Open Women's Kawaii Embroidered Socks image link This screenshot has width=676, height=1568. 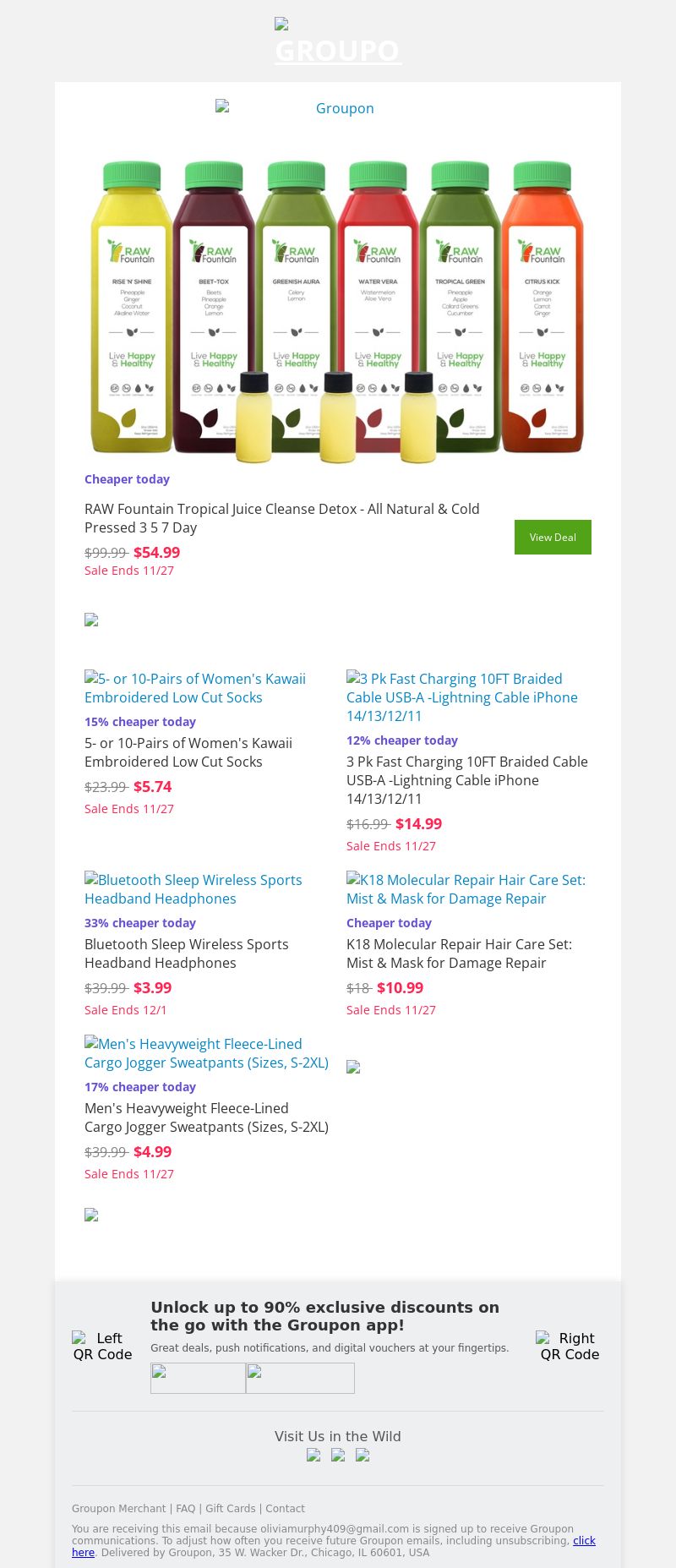point(195,688)
